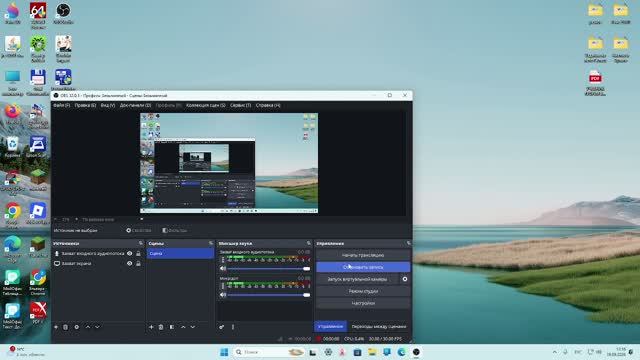Screen dimensions: 640x360
Task: Remove selected source with Источники trash icon
Action: point(65,327)
